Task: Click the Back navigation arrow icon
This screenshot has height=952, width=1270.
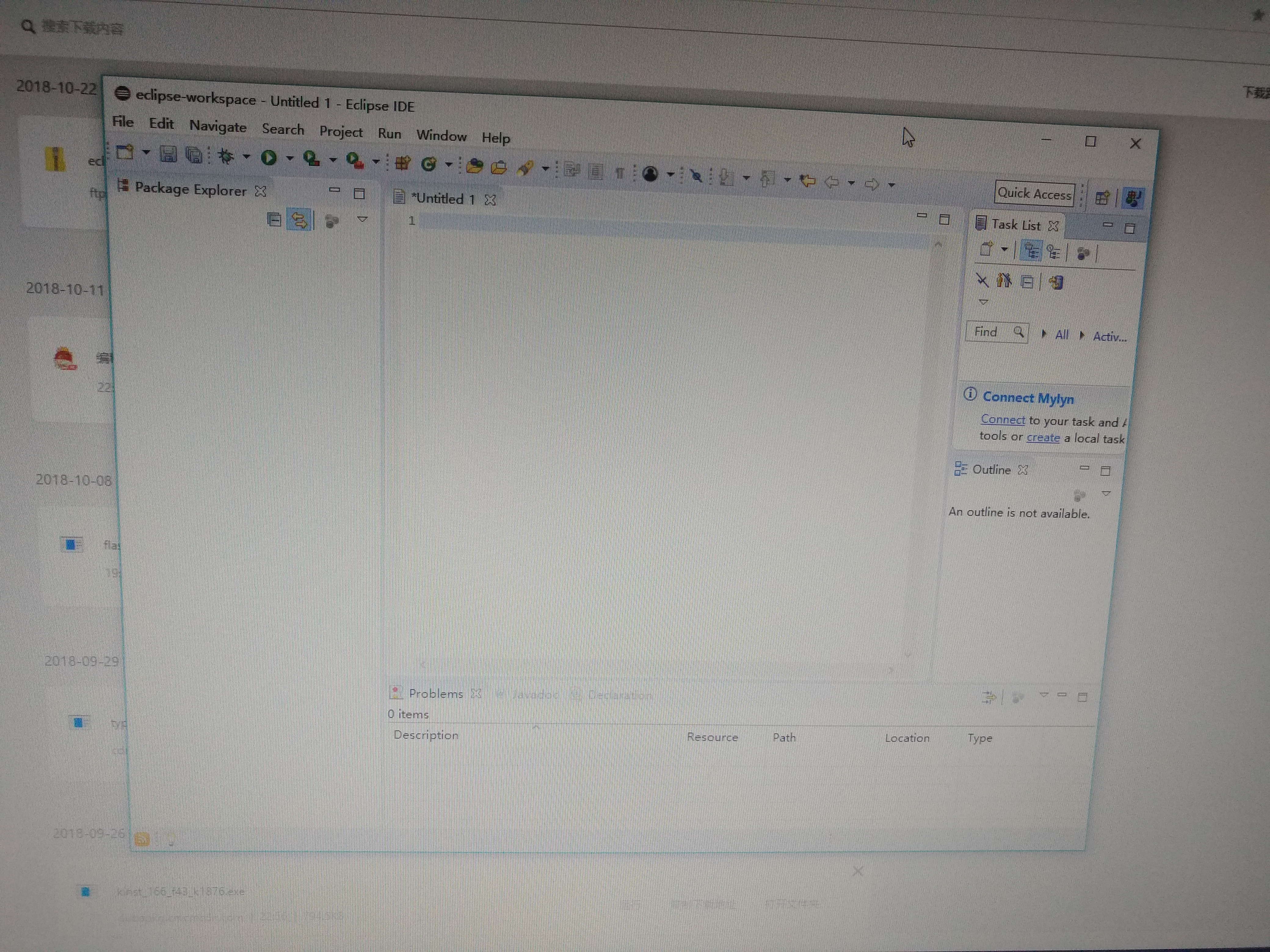Action: coord(831,182)
